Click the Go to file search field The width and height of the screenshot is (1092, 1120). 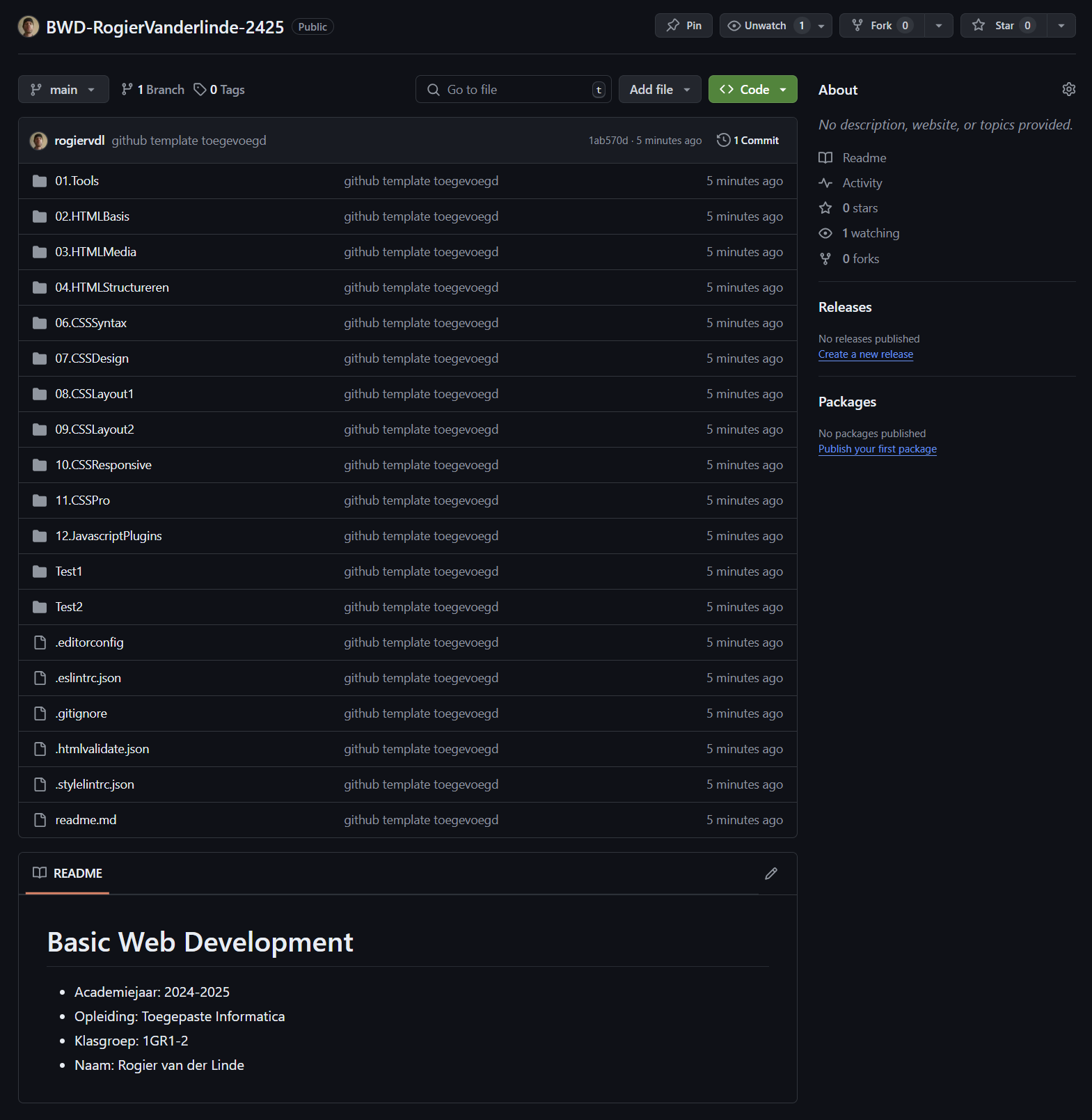pos(514,89)
